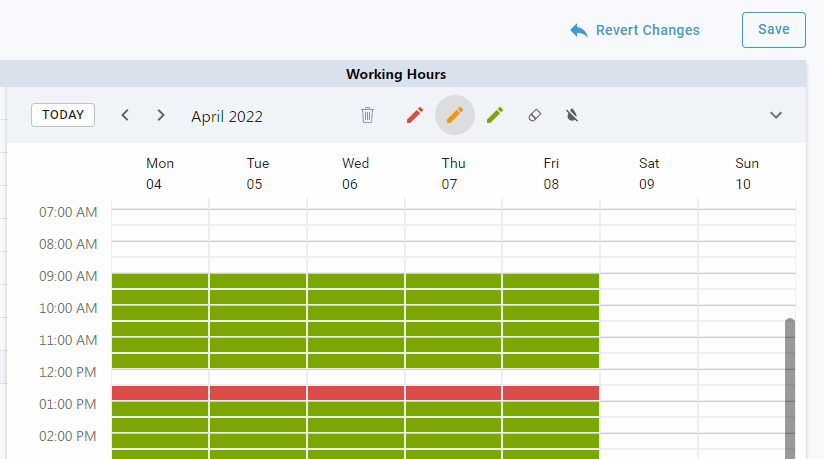Screen dimensions: 824x459
Task: Click the 12:00 PM time label
Action: click(x=68, y=373)
